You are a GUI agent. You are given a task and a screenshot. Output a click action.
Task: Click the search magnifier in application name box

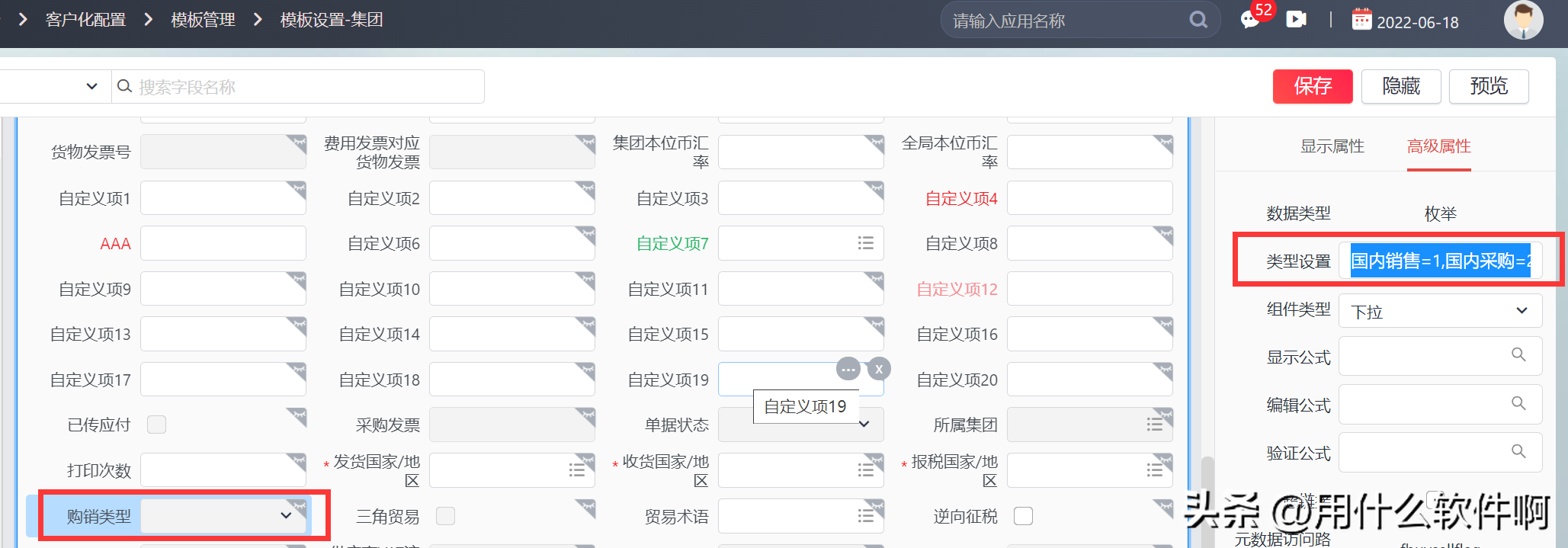(x=1198, y=20)
